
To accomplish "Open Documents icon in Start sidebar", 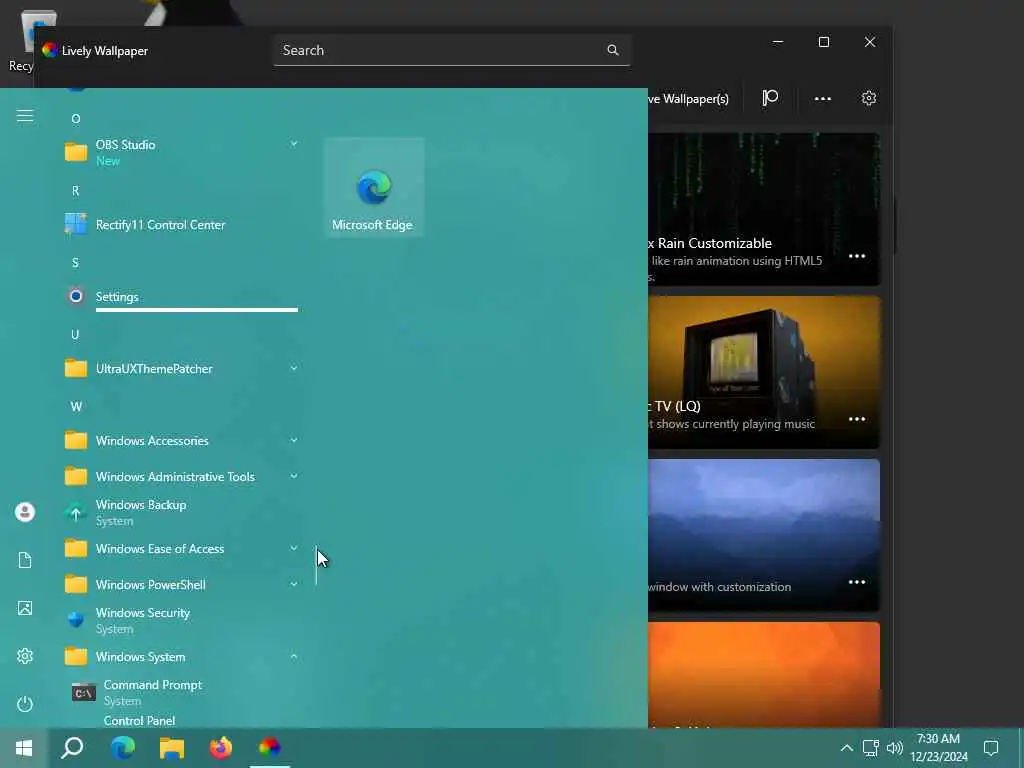I will (25, 560).
